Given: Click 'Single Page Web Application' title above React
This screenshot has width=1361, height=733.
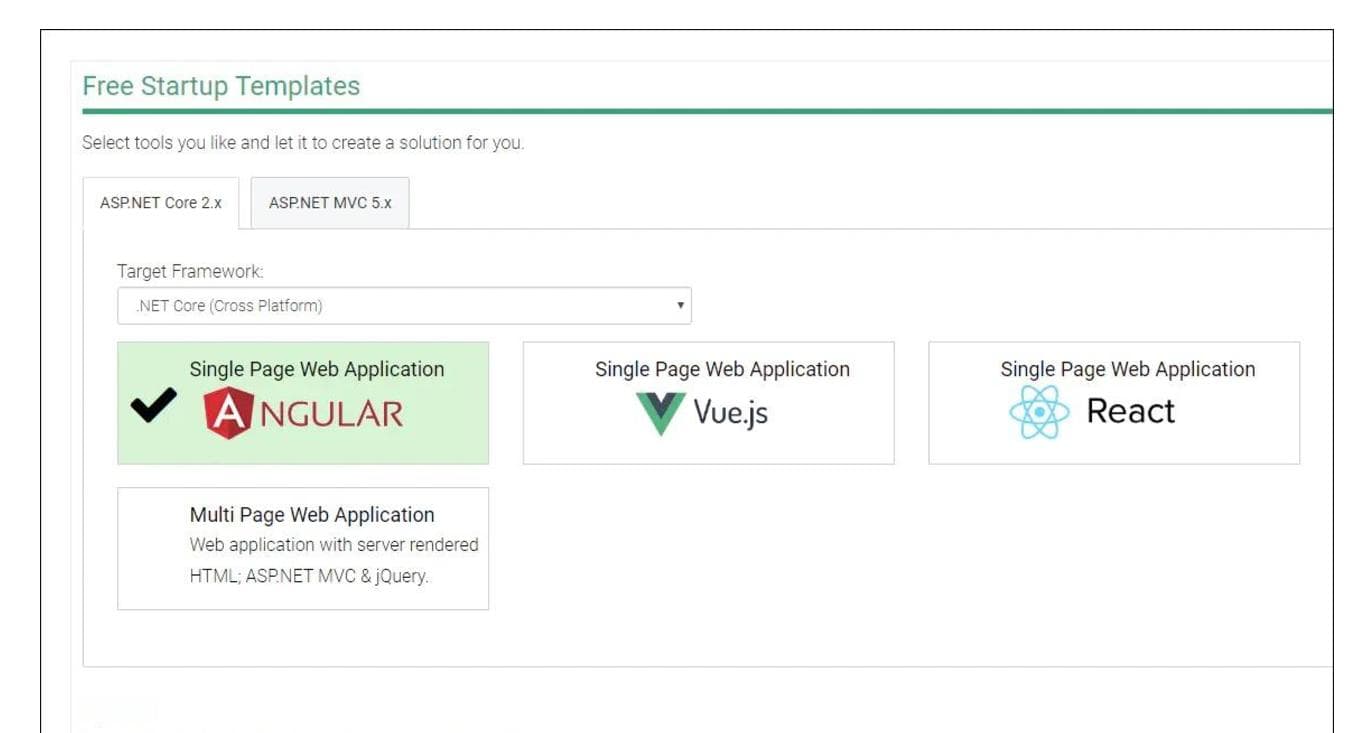Looking at the screenshot, I should (1127, 369).
